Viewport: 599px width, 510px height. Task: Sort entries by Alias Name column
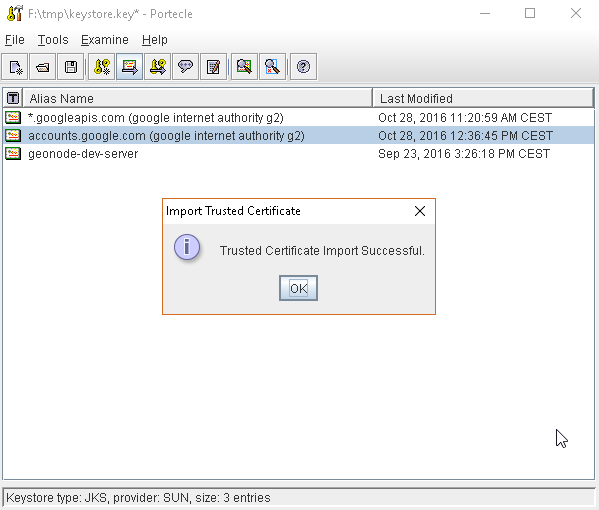[198, 98]
